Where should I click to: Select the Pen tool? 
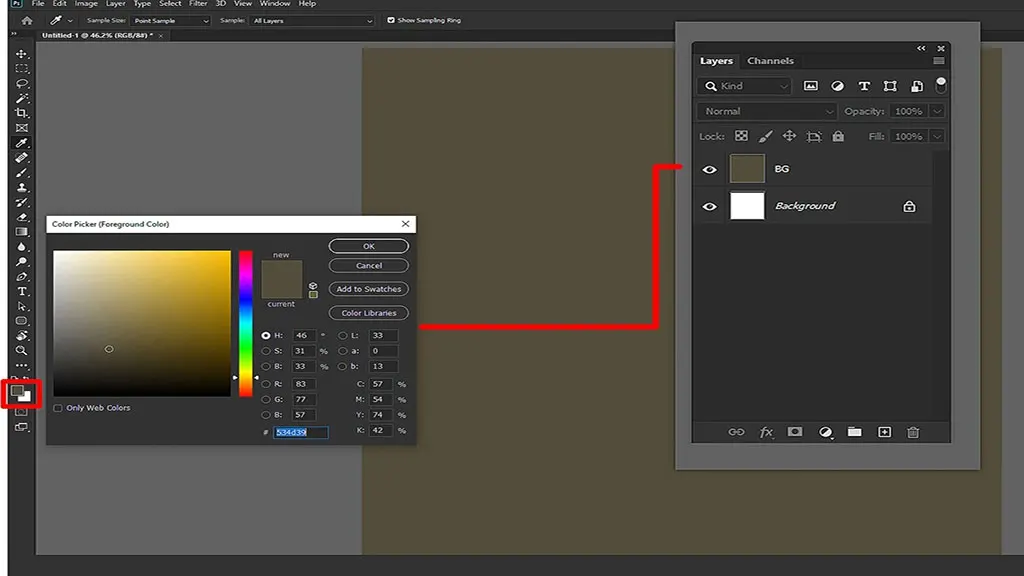22,277
